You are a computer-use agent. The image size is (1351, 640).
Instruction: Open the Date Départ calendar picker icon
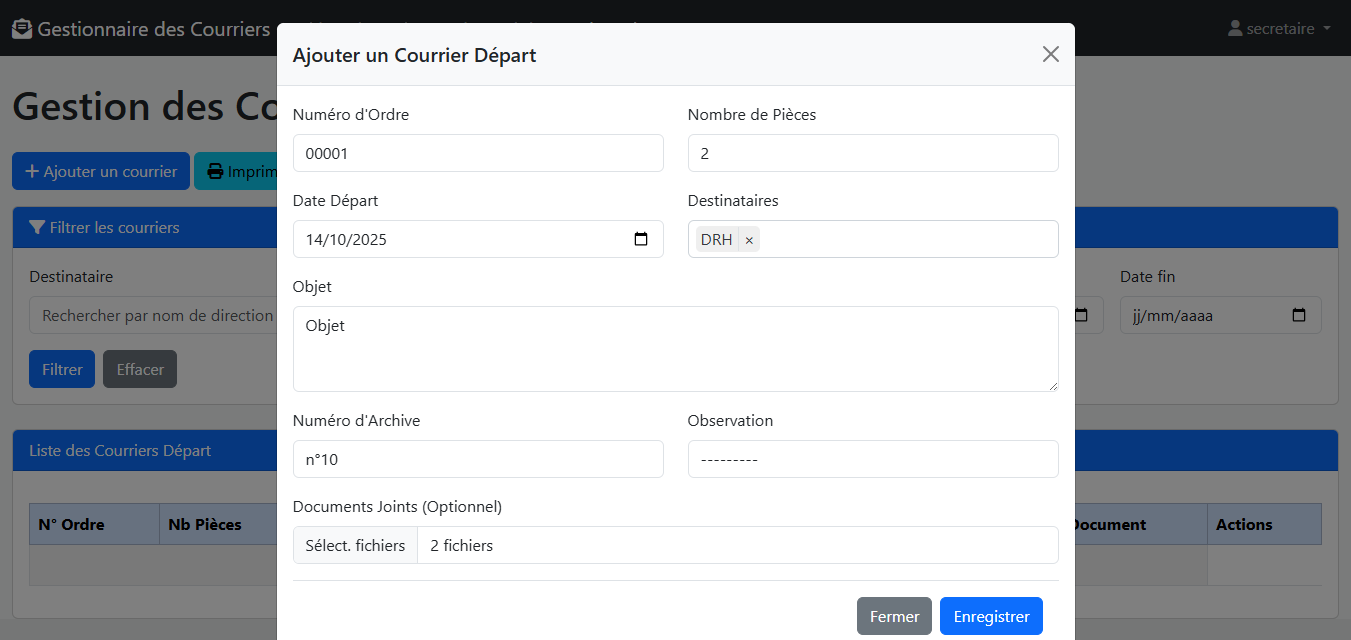coord(641,239)
